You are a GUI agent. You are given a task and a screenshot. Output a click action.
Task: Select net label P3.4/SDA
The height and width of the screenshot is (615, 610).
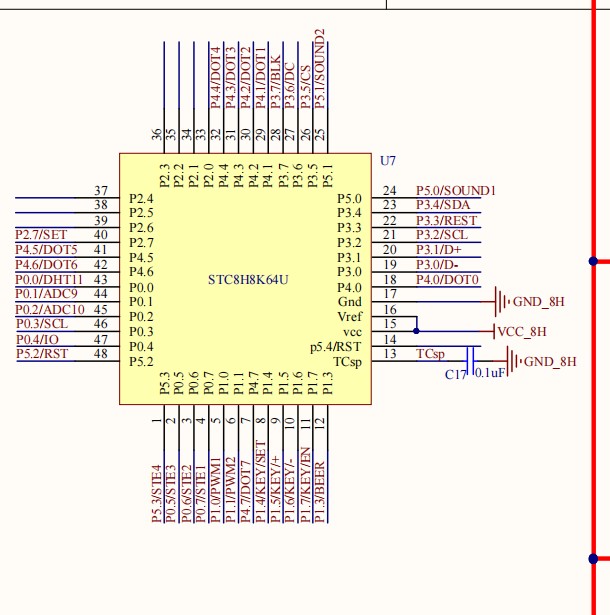point(443,205)
